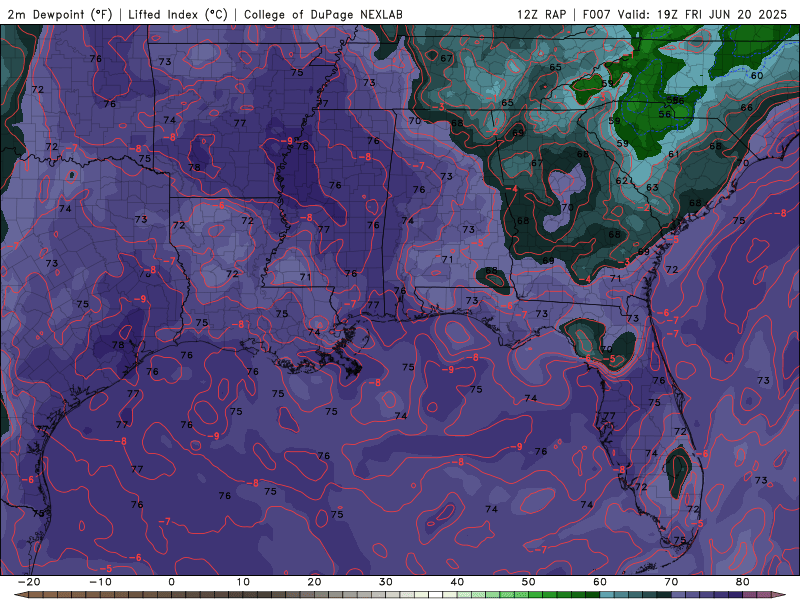The height and width of the screenshot is (600, 800).
Task: Select "F007 Valid: 19Z FRI JUN 20 2025" text
Action: pos(685,14)
